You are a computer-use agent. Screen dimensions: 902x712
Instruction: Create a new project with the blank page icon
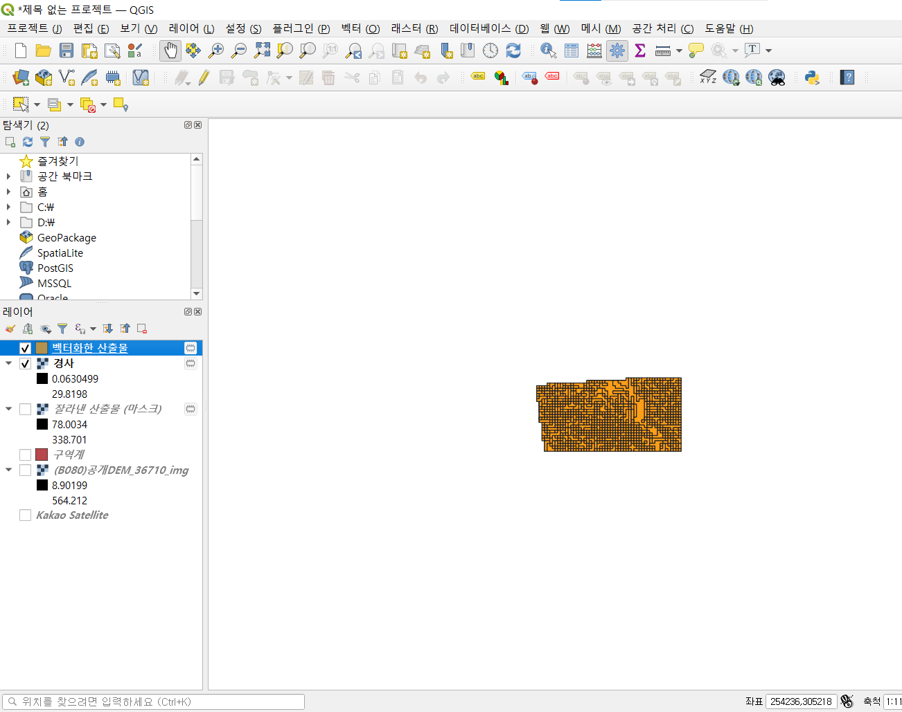coord(21,51)
